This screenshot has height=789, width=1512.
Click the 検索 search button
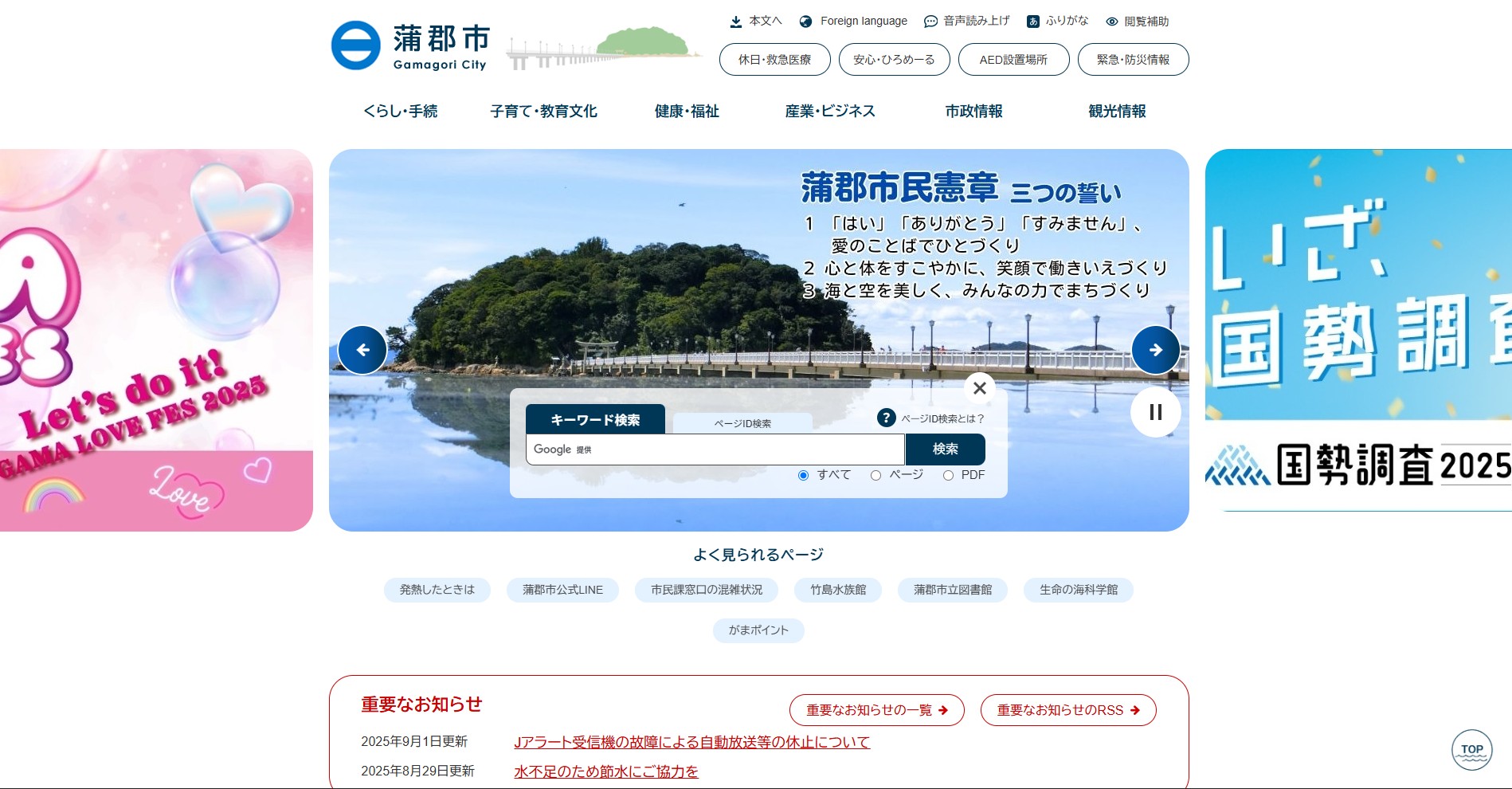(x=946, y=449)
